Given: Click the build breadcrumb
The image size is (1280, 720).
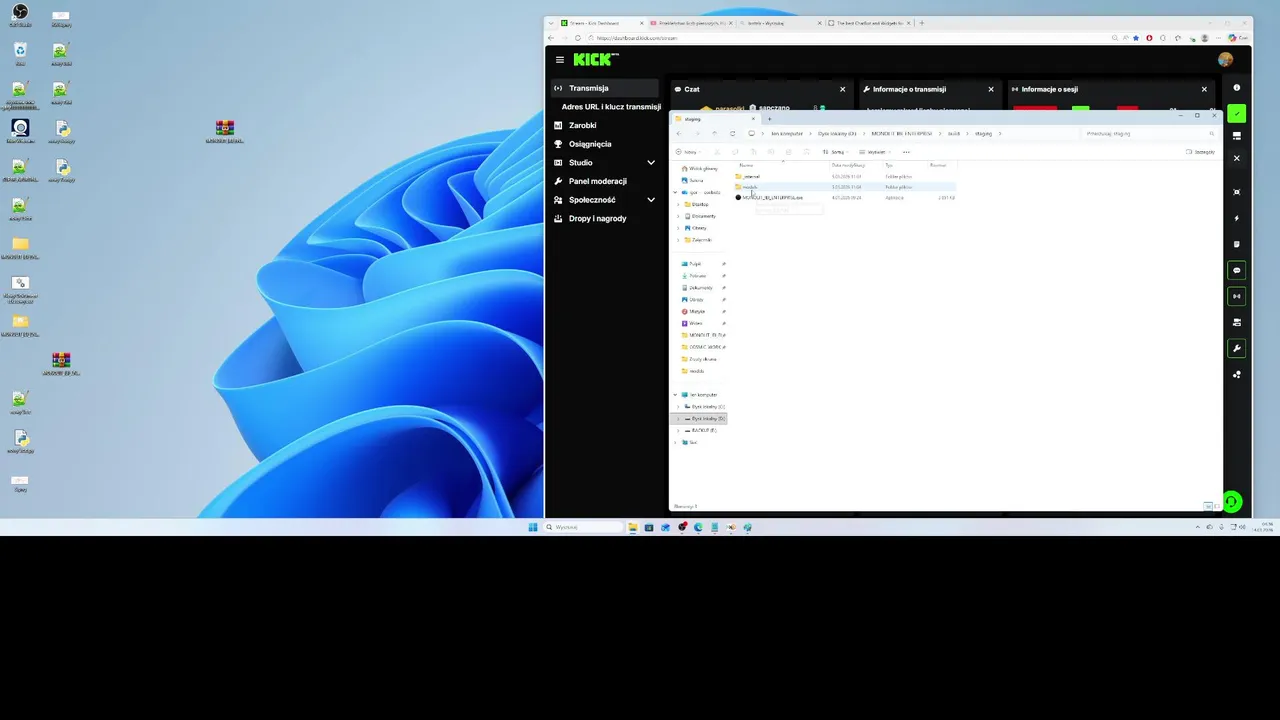Looking at the screenshot, I should pyautogui.click(x=954, y=133).
